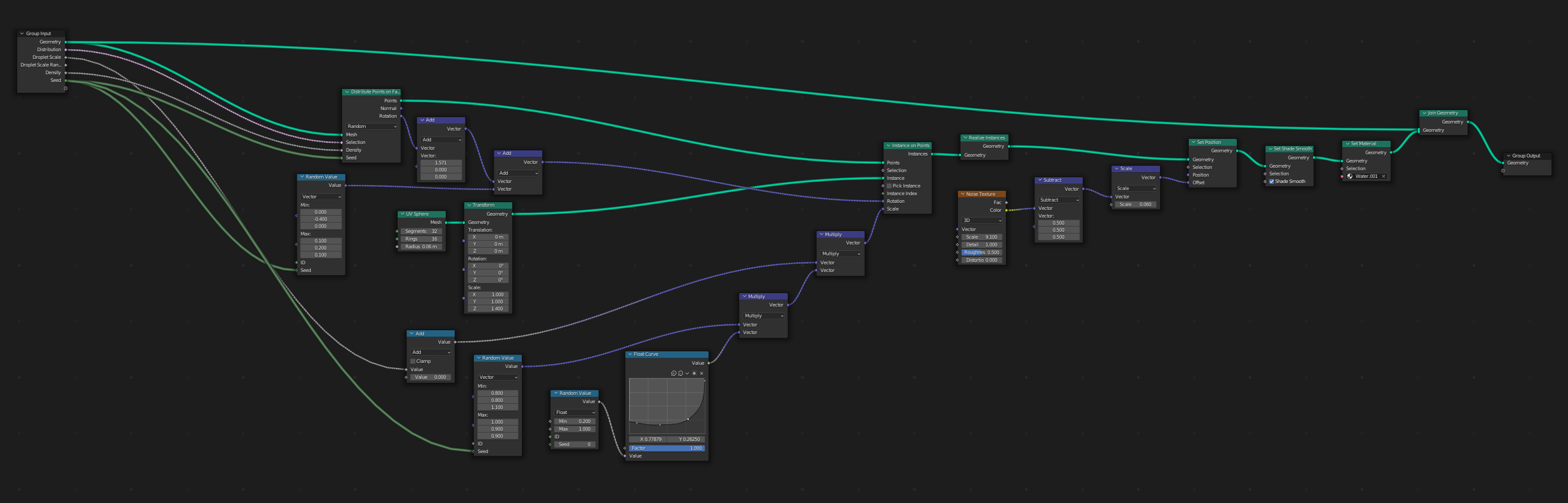Image resolution: width=1568 pixels, height=503 pixels.
Task: Click the UV Sphere Radius field
Action: point(421,246)
